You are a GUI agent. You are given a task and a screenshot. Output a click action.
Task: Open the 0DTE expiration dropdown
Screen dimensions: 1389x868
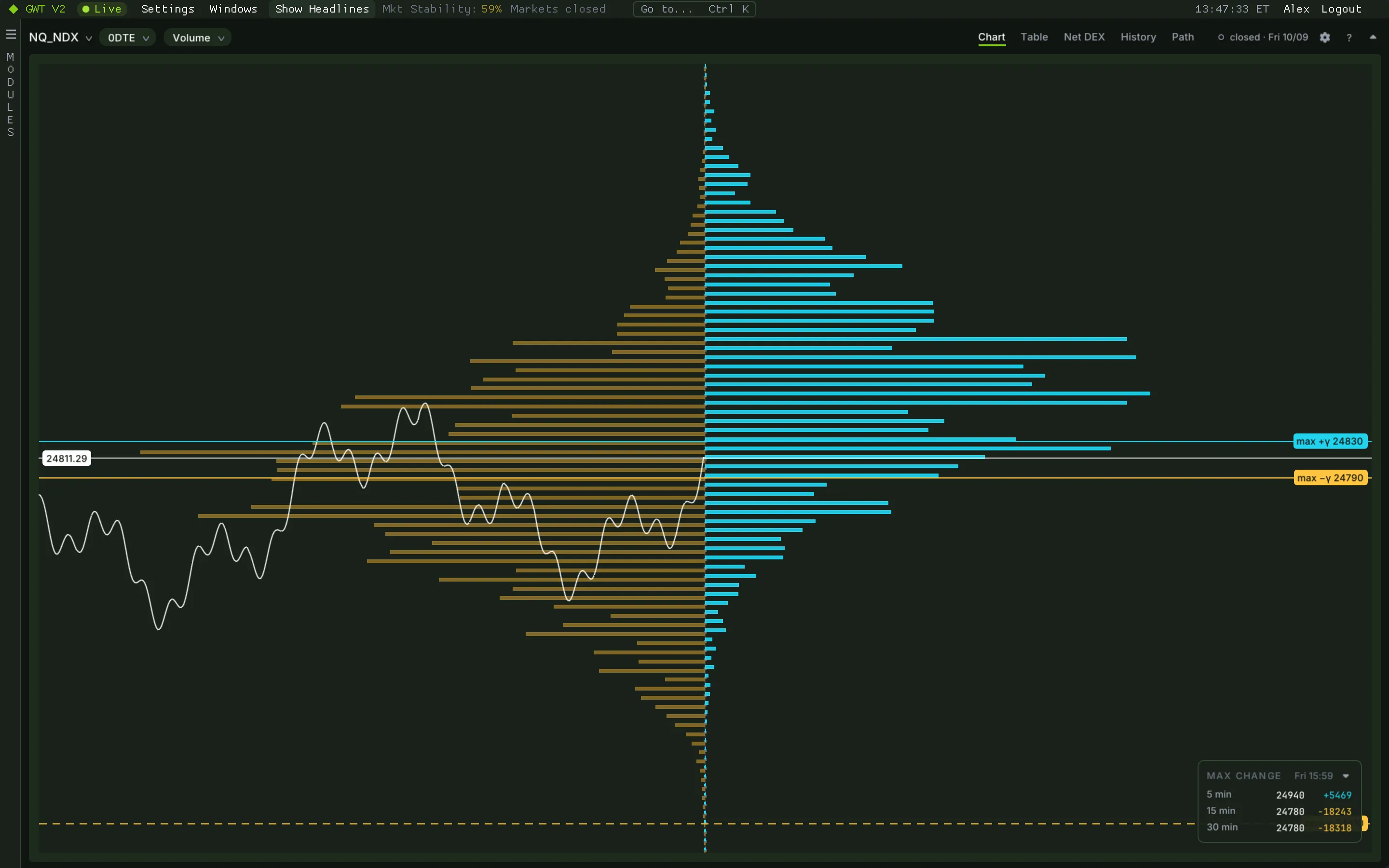click(x=127, y=38)
